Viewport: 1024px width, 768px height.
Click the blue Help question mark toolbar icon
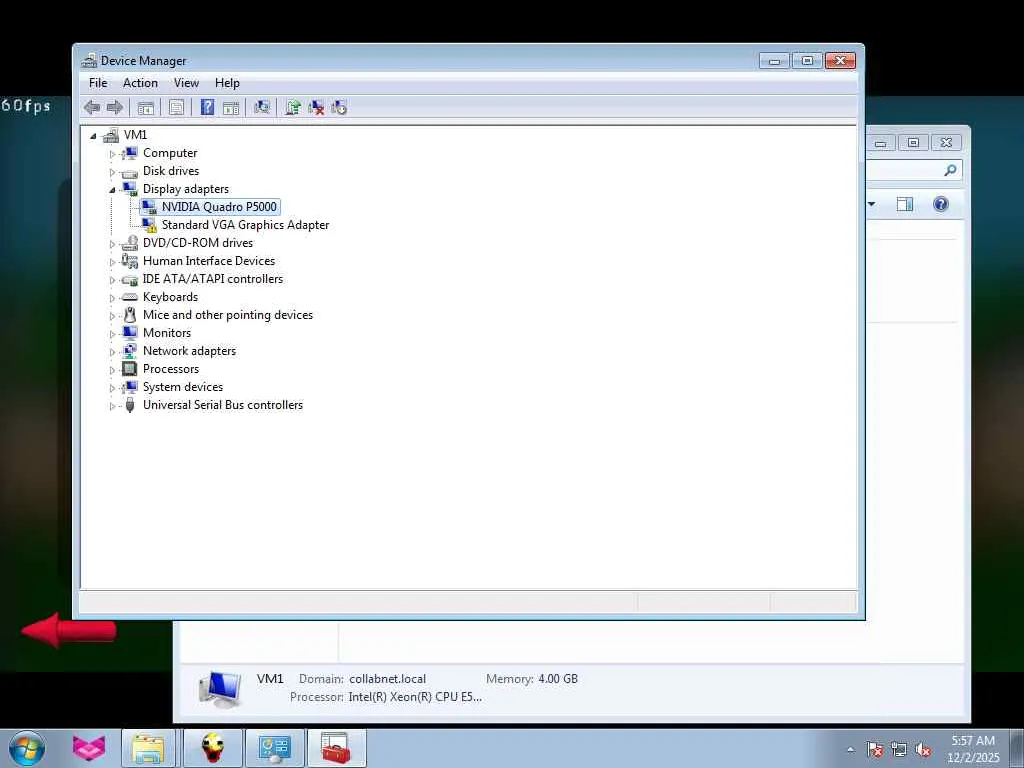click(207, 107)
